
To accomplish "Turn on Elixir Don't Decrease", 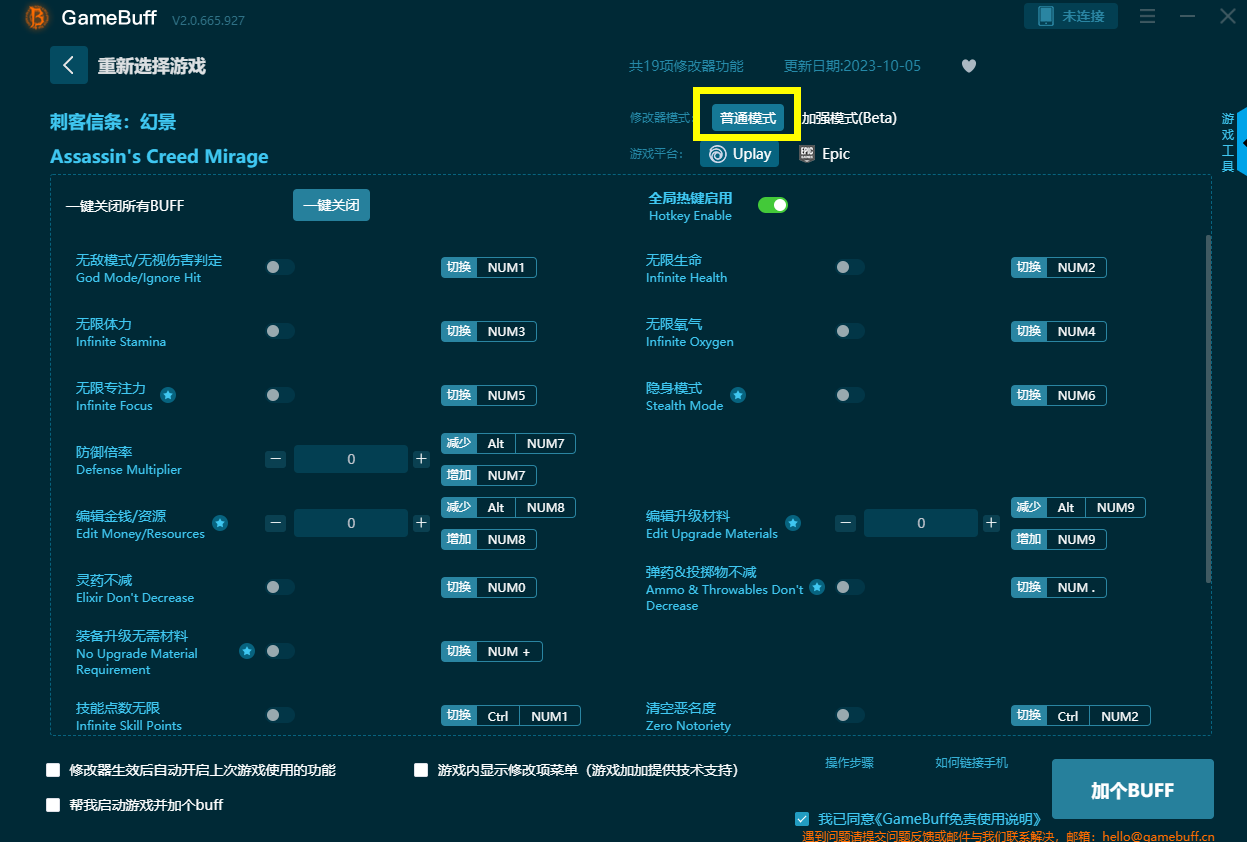I will 280,587.
